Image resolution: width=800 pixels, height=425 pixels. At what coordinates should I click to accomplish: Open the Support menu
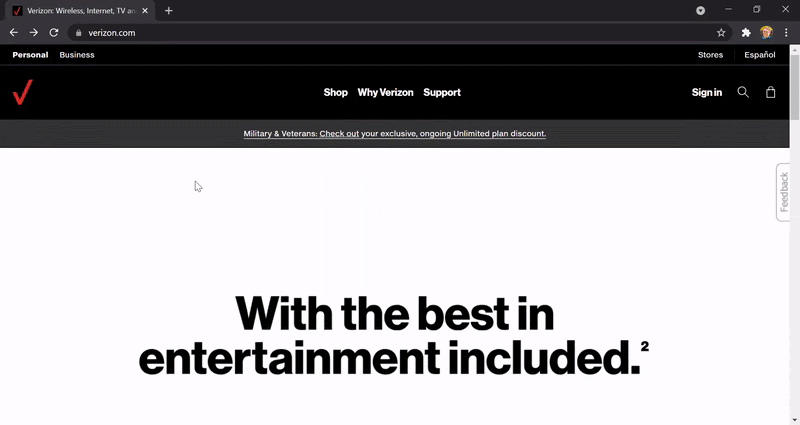(x=442, y=92)
